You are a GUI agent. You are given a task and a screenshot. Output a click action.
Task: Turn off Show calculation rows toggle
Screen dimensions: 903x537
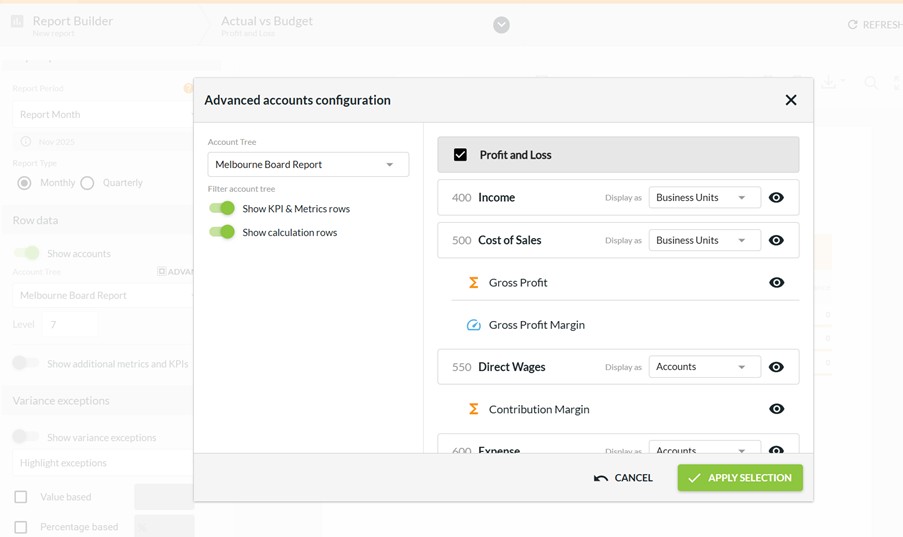coord(222,232)
